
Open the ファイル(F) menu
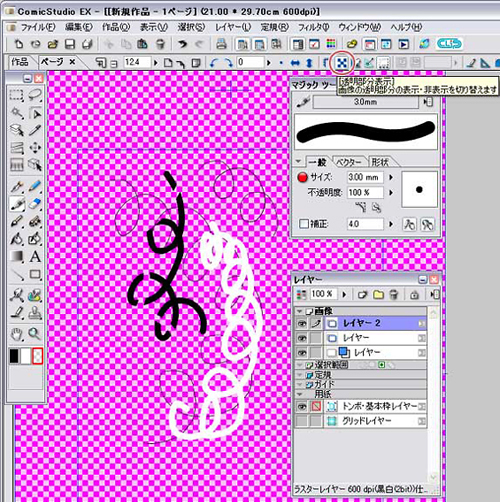click(38, 27)
